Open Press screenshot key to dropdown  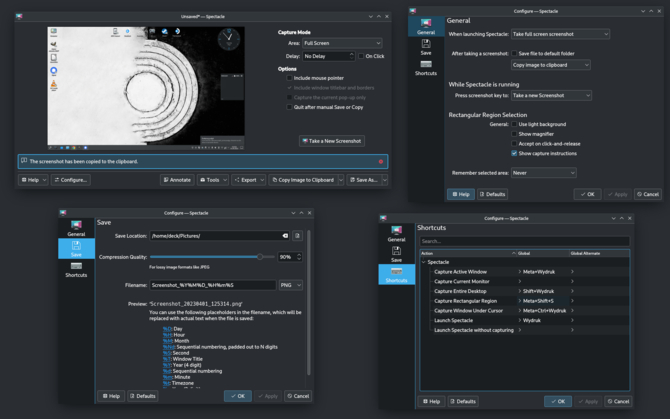pos(551,96)
